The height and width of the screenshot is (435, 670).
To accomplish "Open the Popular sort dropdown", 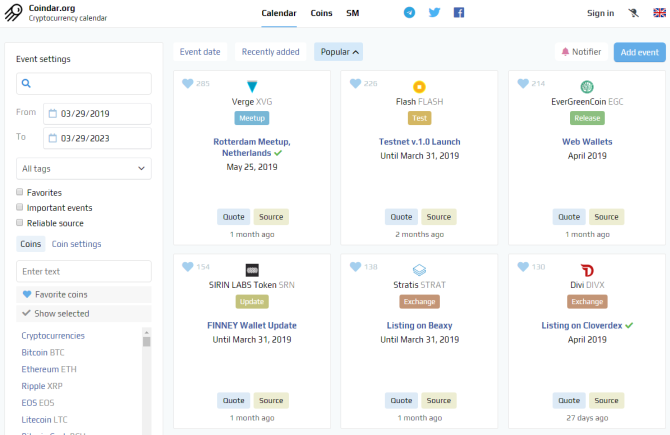I will click(x=338, y=52).
